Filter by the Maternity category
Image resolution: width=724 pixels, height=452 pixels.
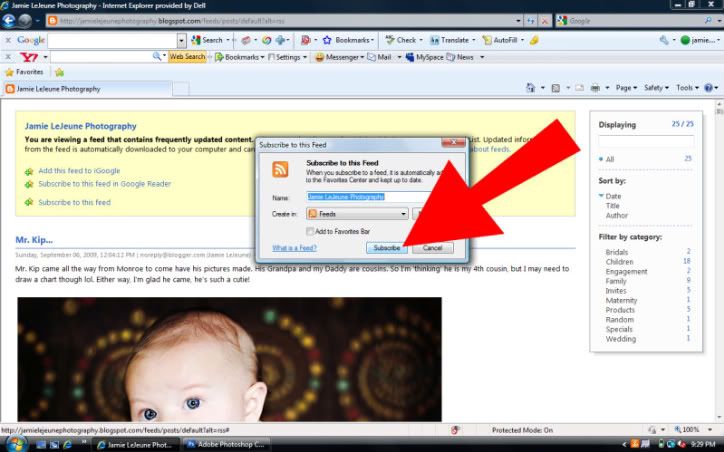coord(621,301)
